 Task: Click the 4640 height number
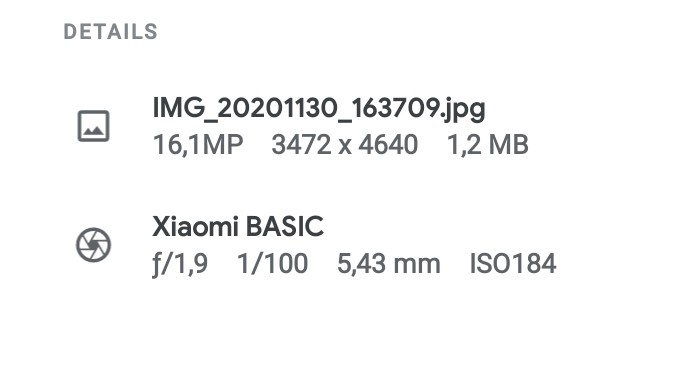click(x=388, y=145)
